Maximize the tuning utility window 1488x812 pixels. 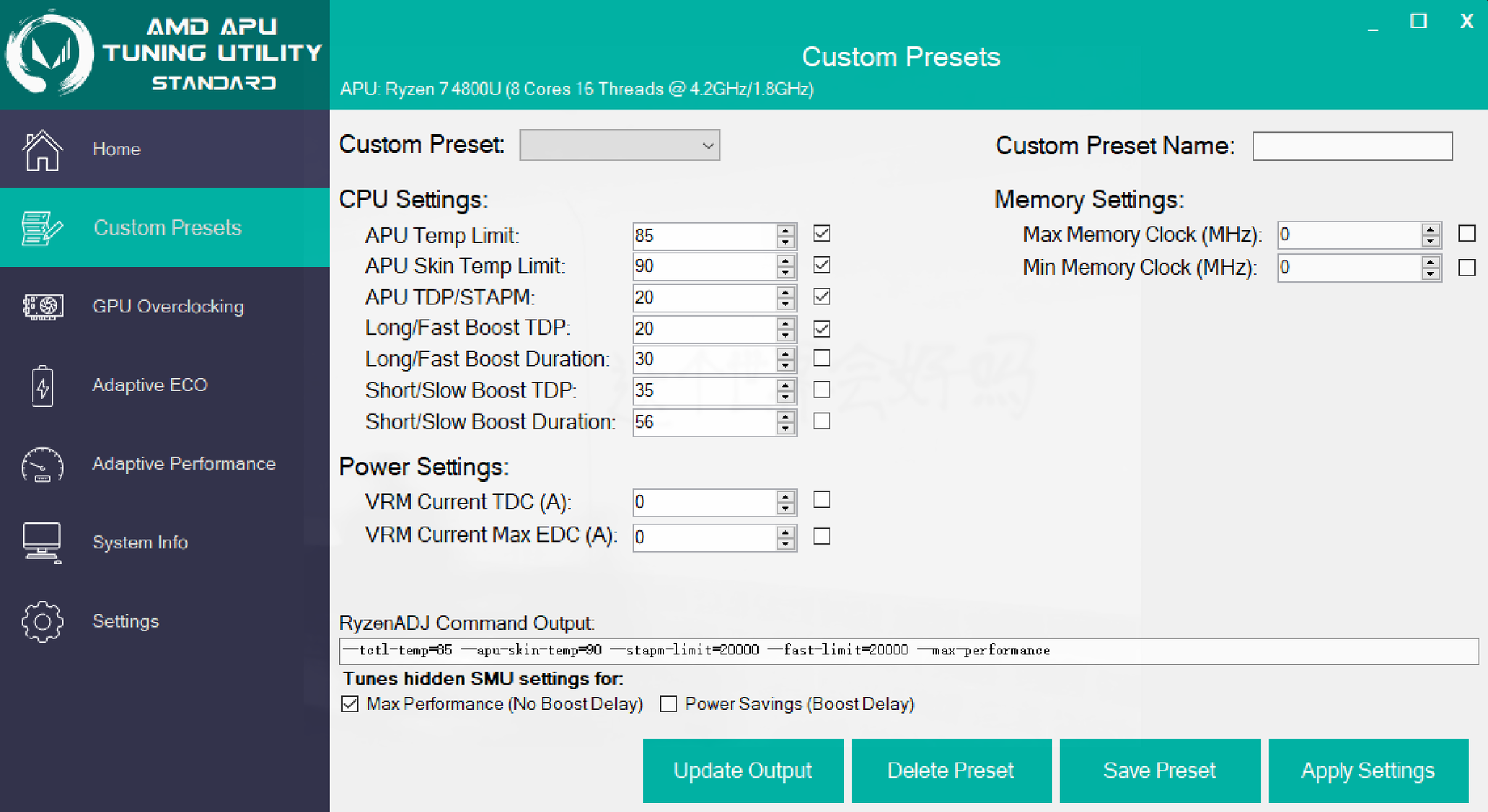[1418, 21]
